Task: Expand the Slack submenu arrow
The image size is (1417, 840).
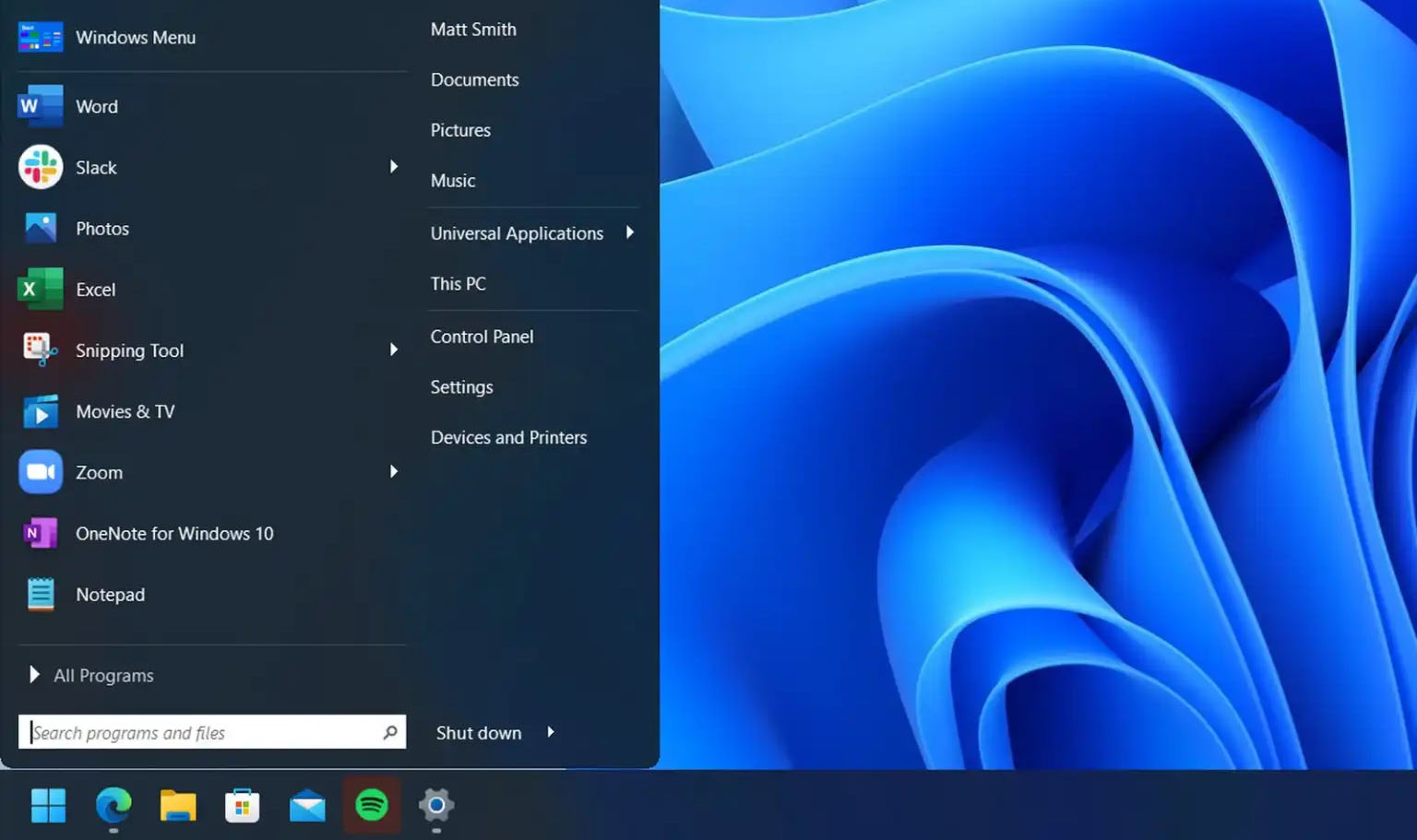Action: pos(394,167)
